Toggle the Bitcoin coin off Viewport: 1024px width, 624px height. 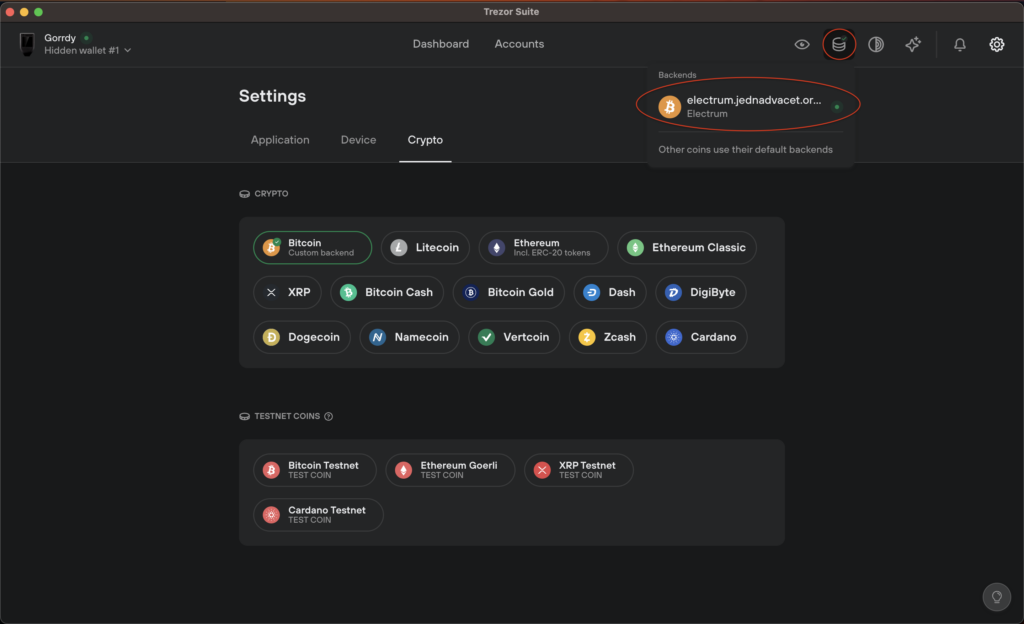(x=312, y=247)
